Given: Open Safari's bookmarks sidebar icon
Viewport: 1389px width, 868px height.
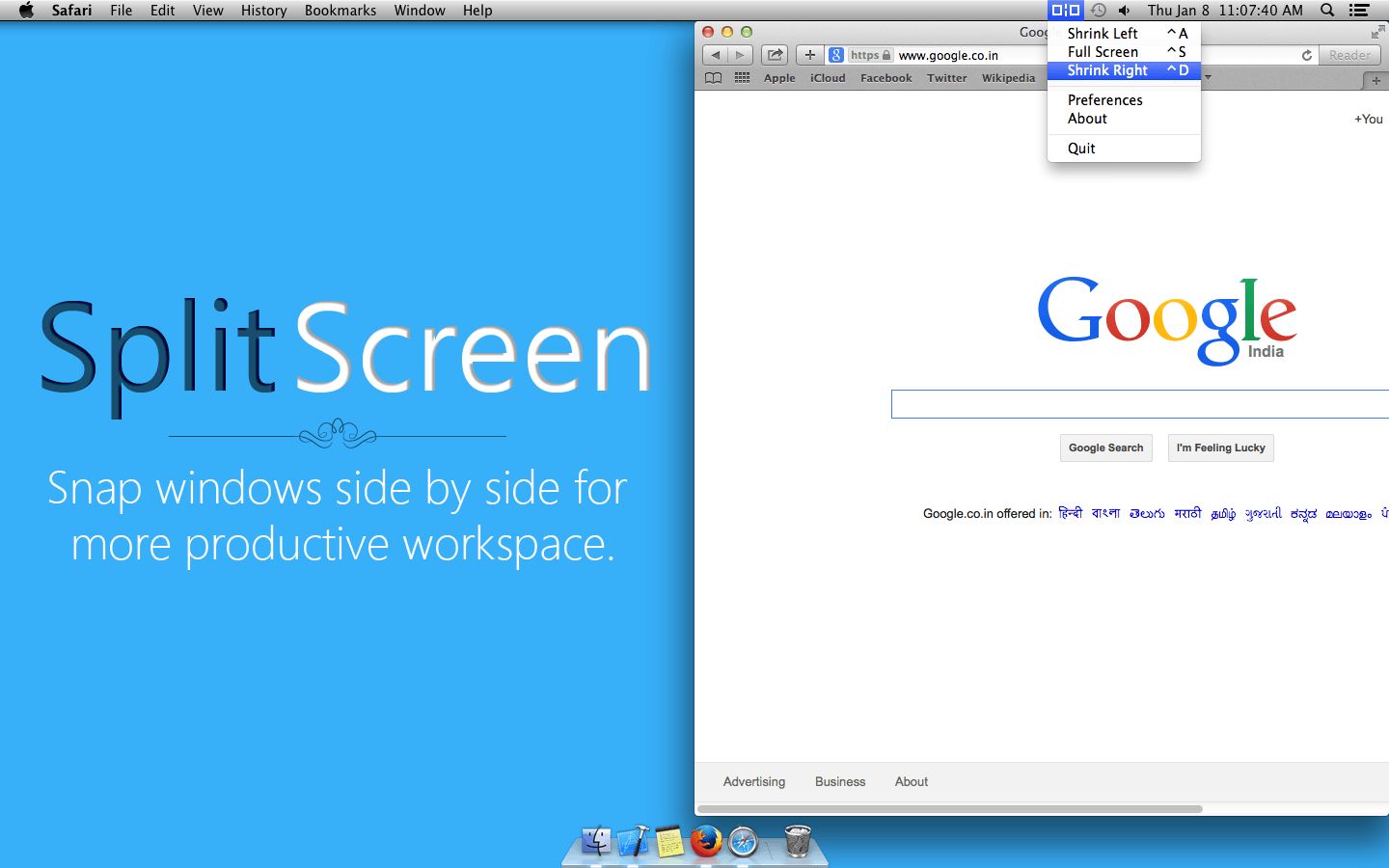Looking at the screenshot, I should [x=713, y=78].
